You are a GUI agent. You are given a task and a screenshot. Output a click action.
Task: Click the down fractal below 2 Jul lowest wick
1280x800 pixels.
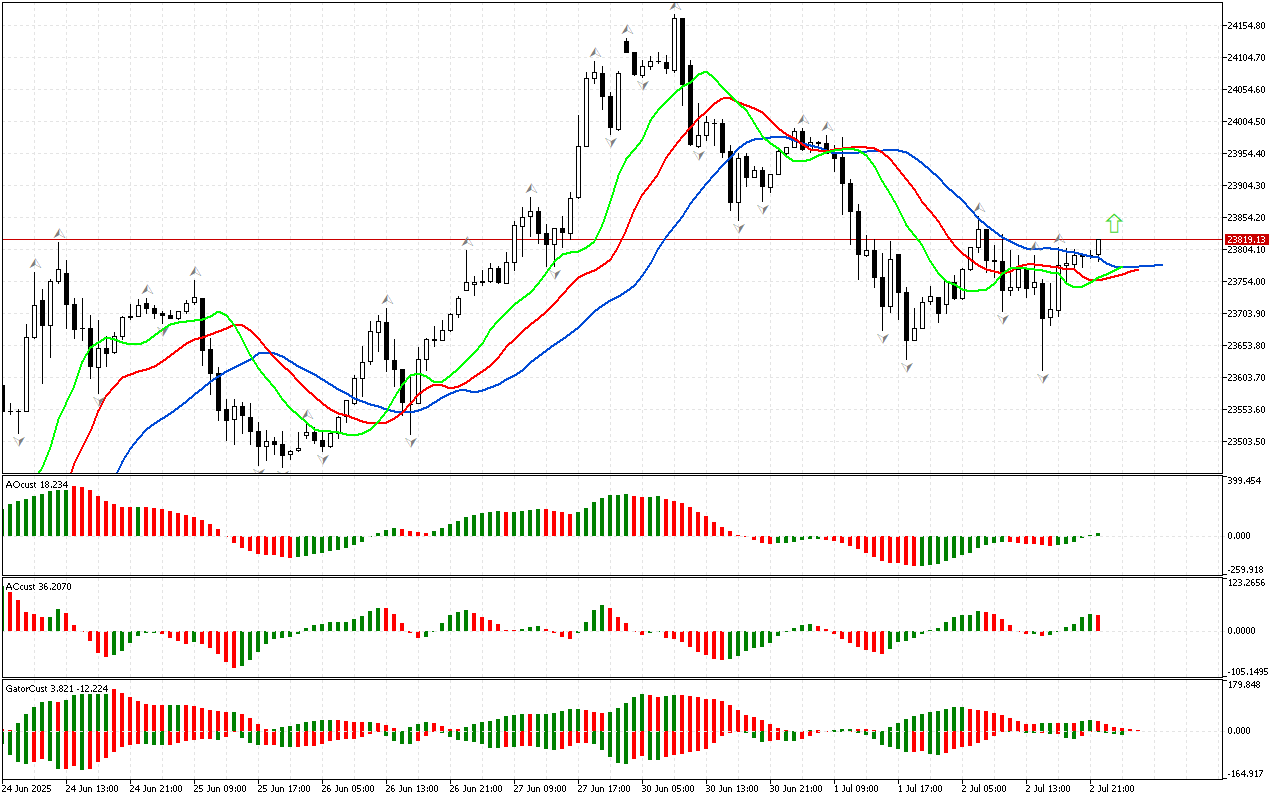pyautogui.click(x=1043, y=378)
